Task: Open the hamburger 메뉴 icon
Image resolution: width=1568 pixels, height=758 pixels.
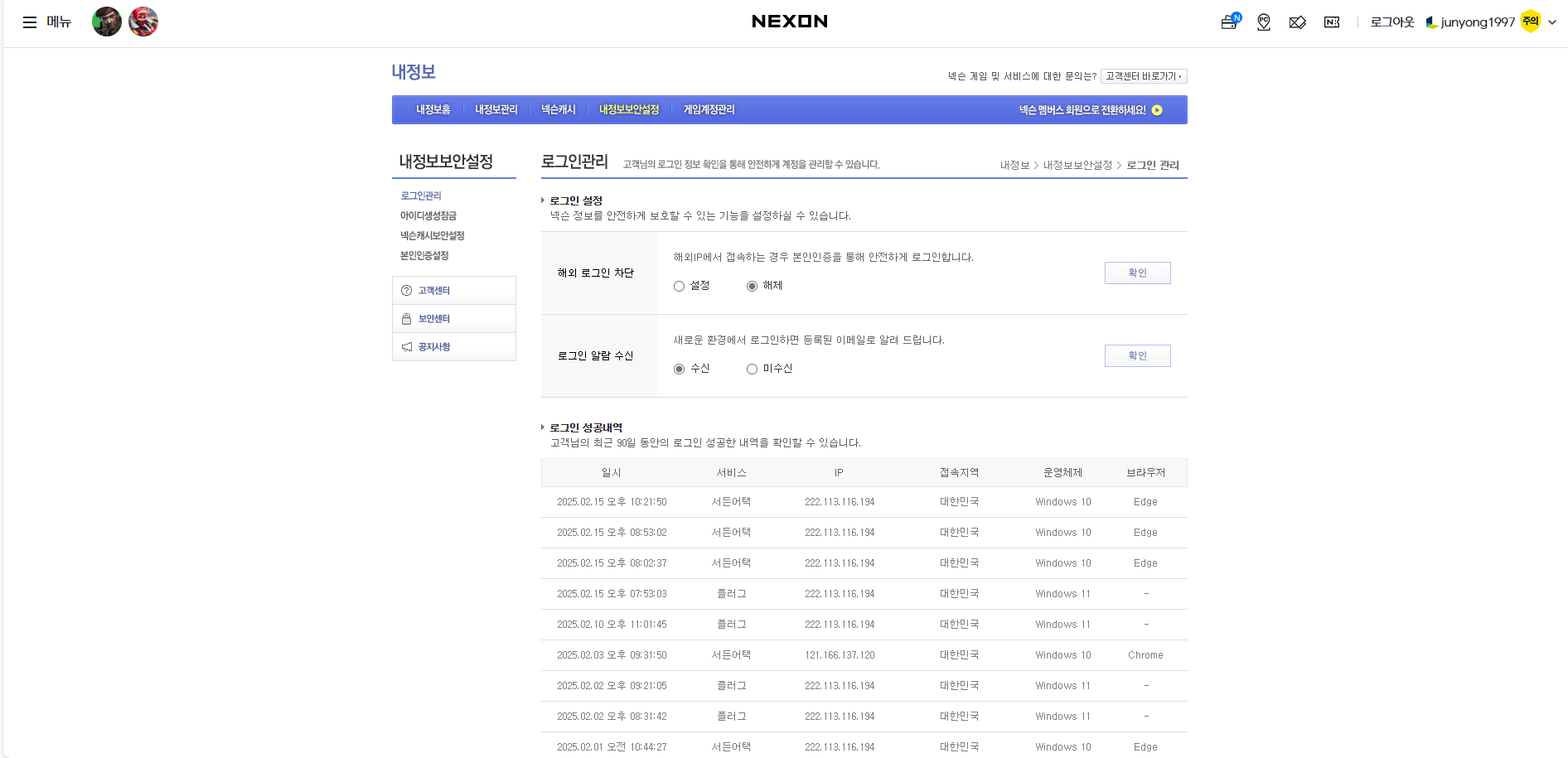Action: [30, 22]
